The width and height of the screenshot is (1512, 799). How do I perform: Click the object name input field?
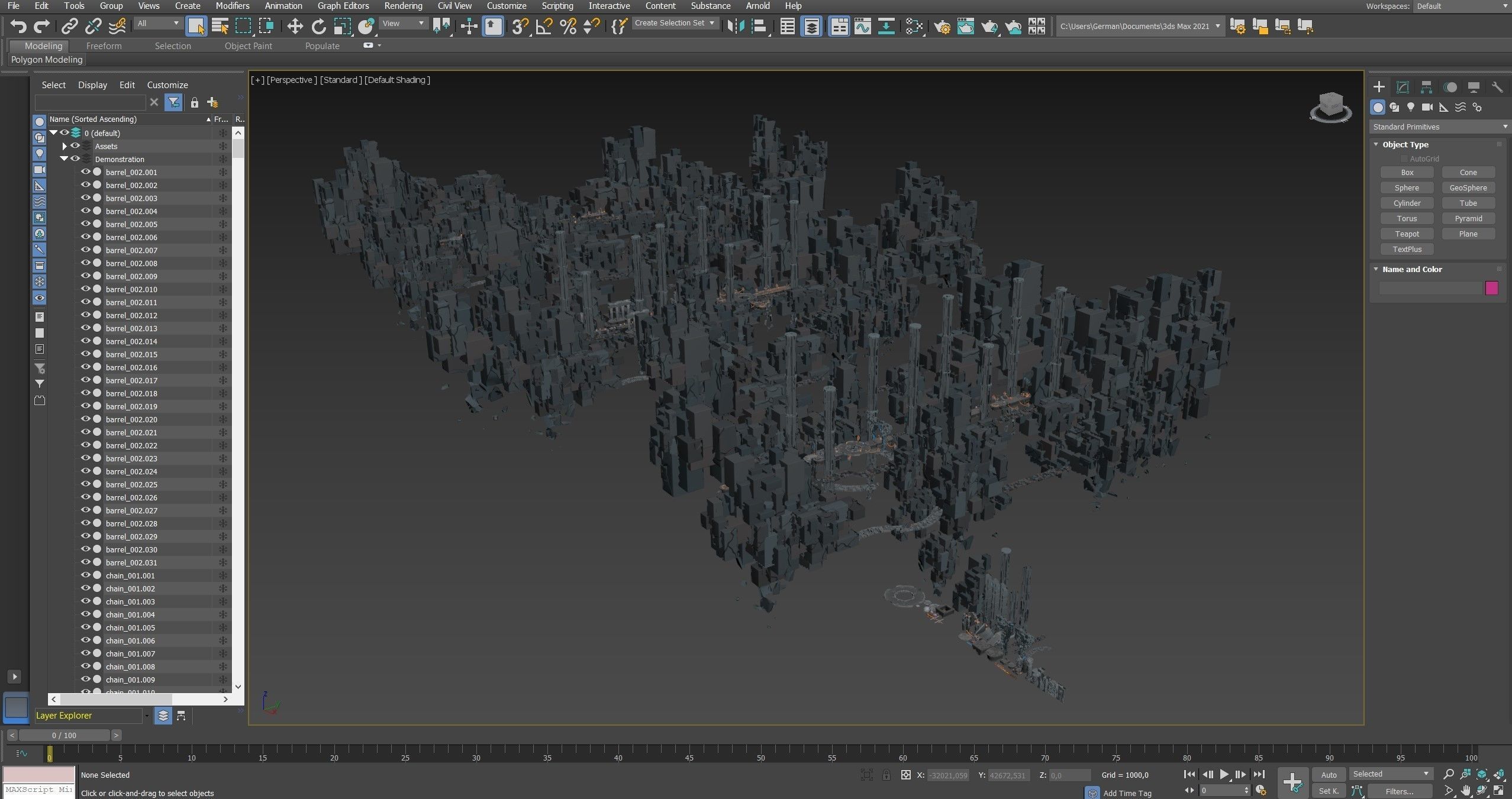click(1430, 288)
